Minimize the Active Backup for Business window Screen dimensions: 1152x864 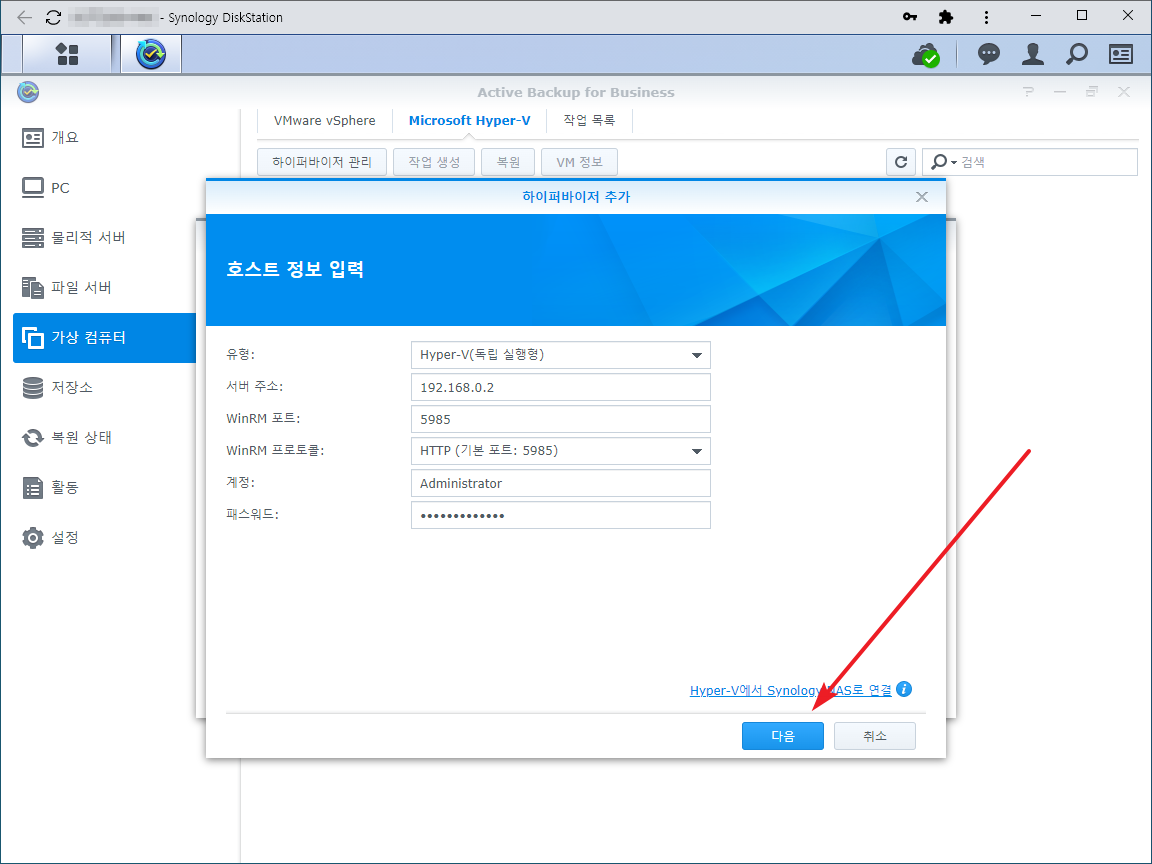pos(1059,92)
